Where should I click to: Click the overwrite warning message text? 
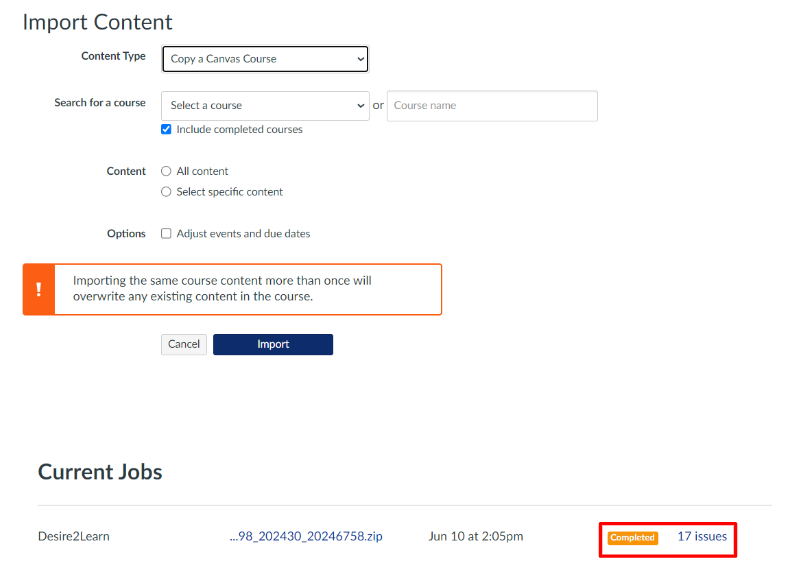222,289
